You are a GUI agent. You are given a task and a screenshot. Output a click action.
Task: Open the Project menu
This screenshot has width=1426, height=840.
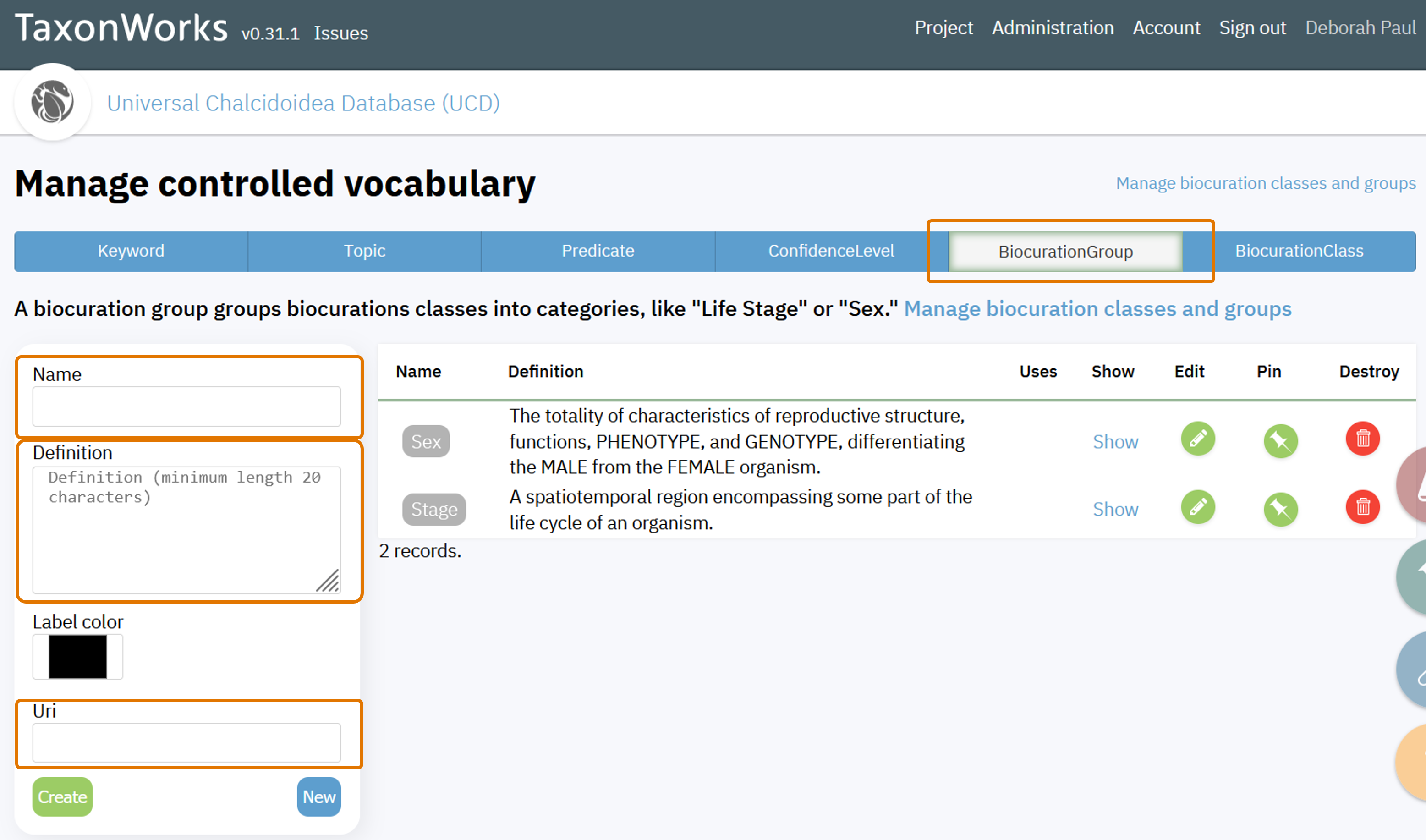coord(944,28)
